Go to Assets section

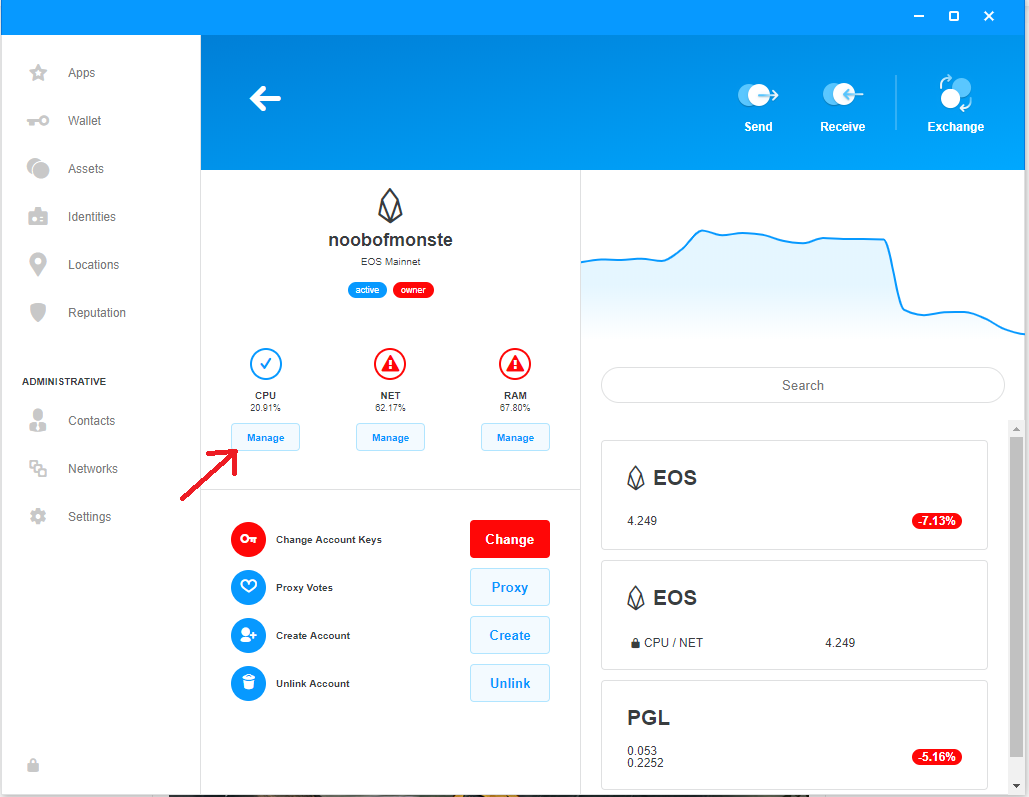coord(86,169)
